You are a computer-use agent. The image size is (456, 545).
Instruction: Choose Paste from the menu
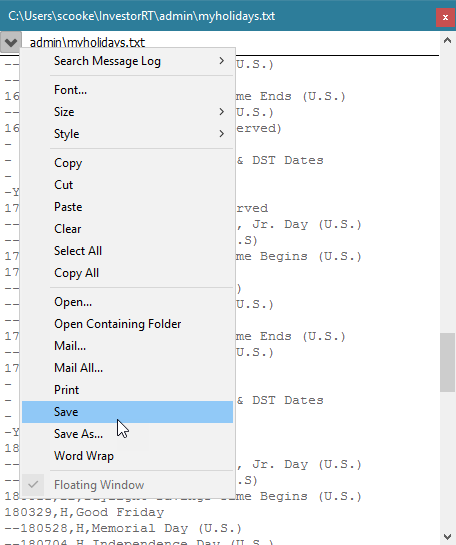(128, 207)
